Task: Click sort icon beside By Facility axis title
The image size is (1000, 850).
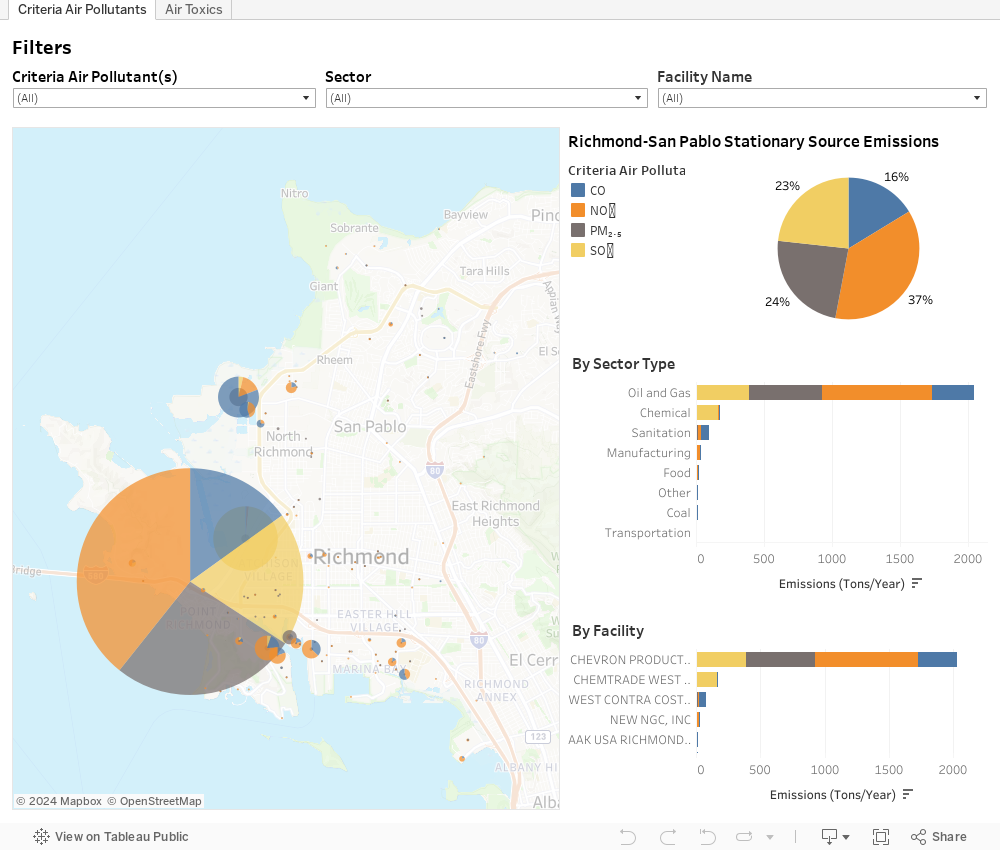Action: click(x=908, y=795)
